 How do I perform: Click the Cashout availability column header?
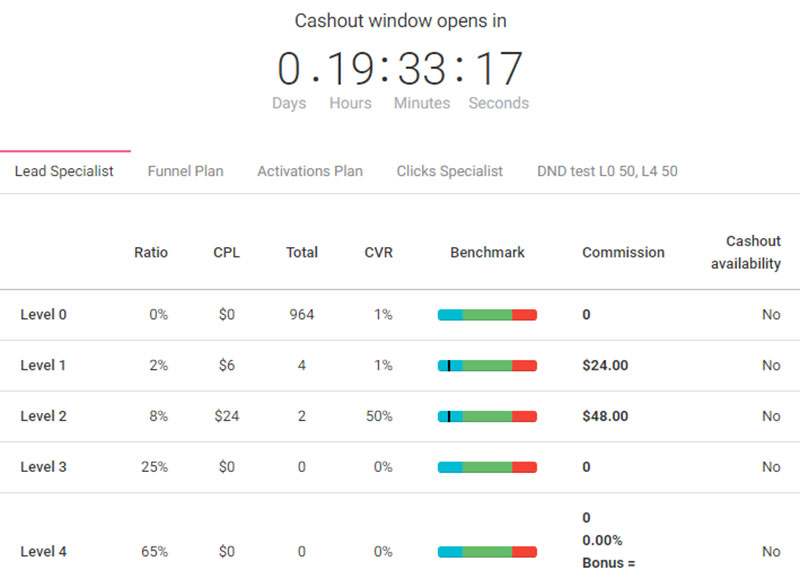[753, 252]
